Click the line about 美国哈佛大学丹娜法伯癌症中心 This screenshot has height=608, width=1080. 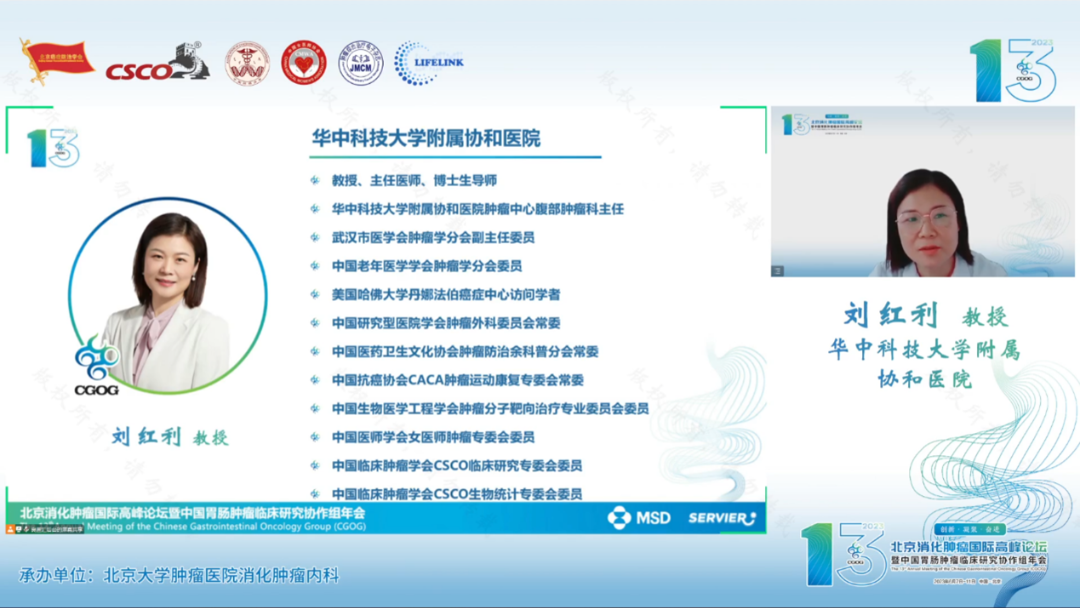pyautogui.click(x=446, y=295)
